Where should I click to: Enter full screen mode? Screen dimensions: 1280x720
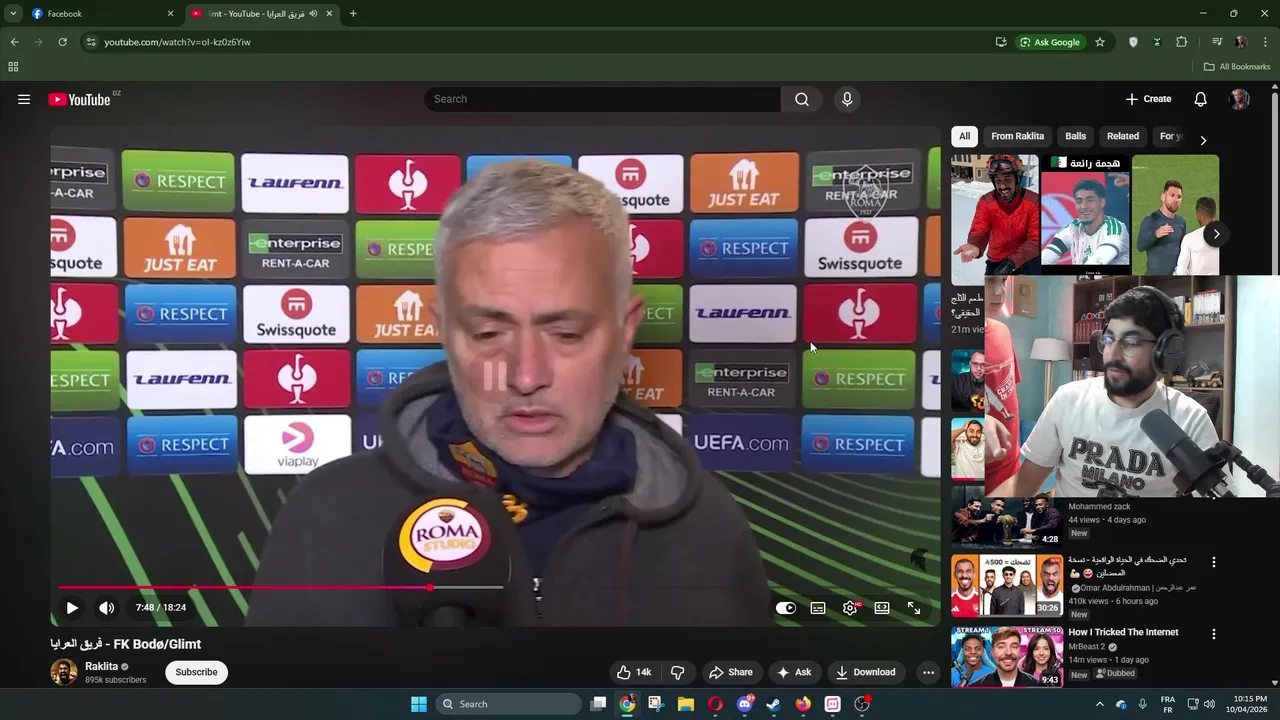[914, 608]
